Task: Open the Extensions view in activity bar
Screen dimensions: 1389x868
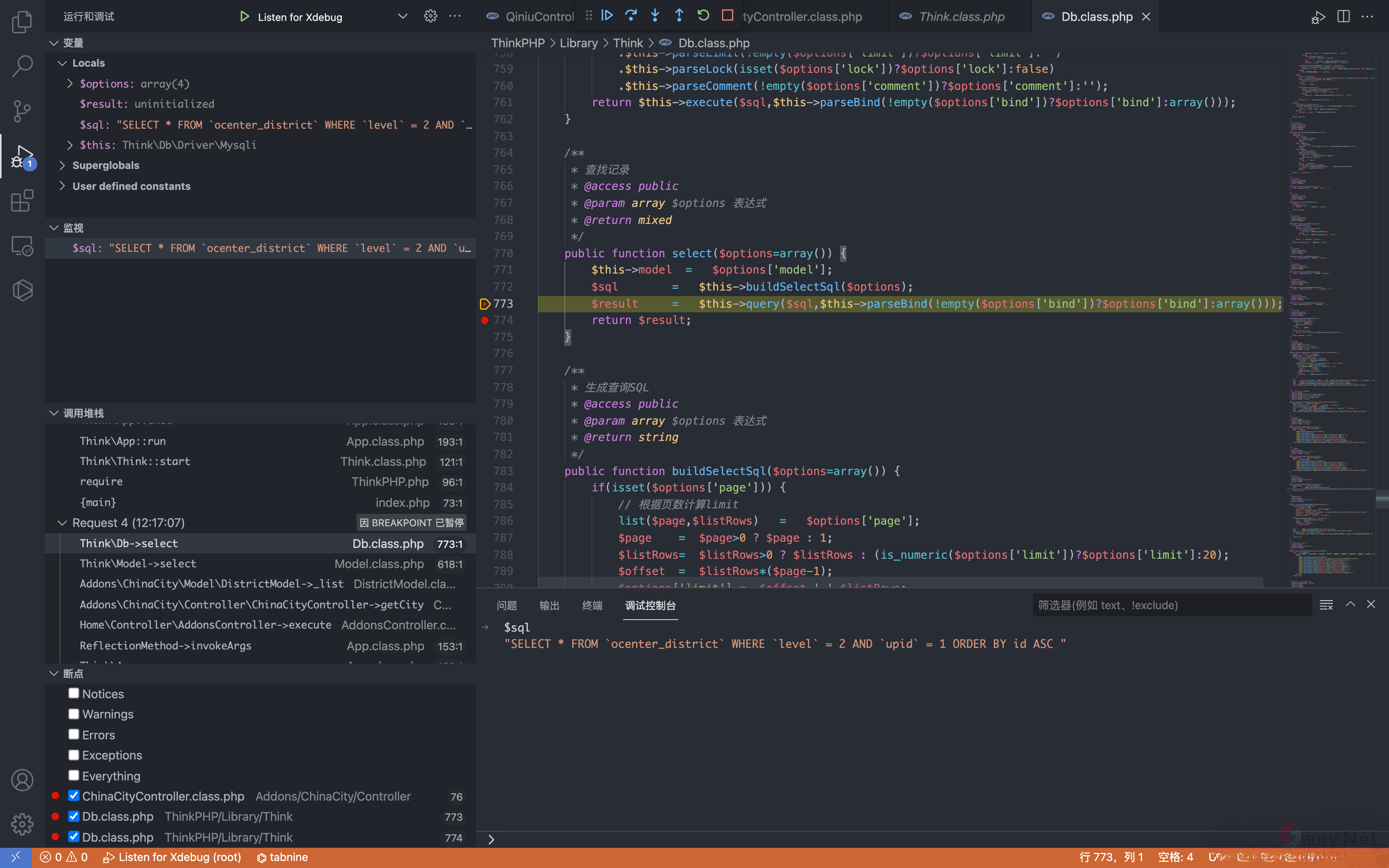Action: pyautogui.click(x=22, y=201)
